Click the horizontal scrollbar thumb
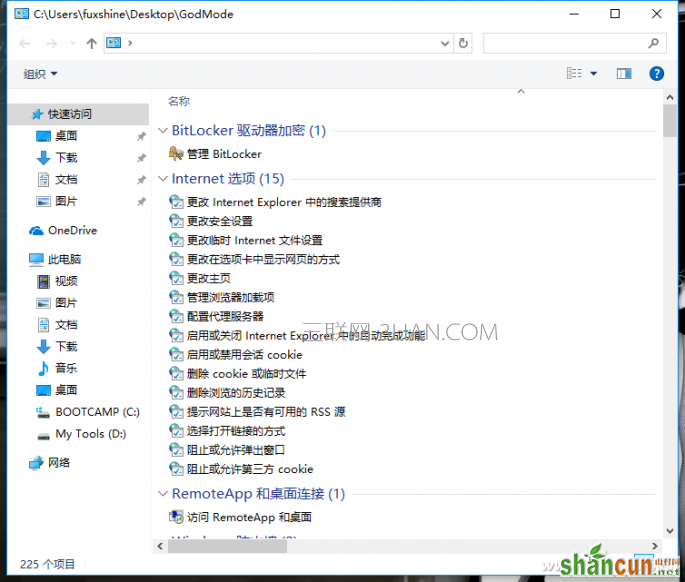The width and height of the screenshot is (685, 582). click(x=227, y=546)
